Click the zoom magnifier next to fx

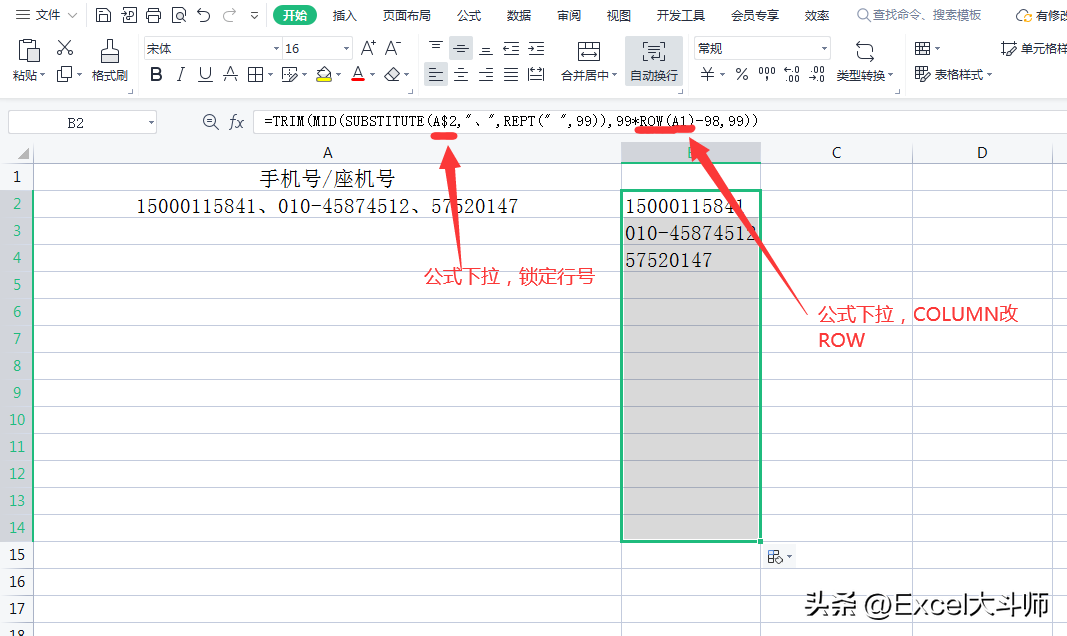tap(210, 122)
